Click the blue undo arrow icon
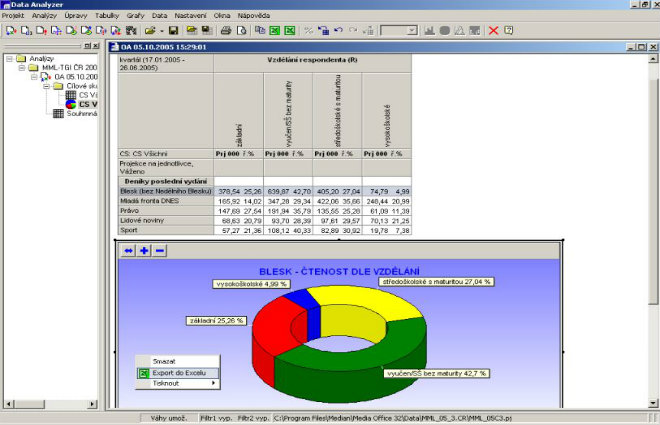Screen dimensions: 660x425 [338, 30]
